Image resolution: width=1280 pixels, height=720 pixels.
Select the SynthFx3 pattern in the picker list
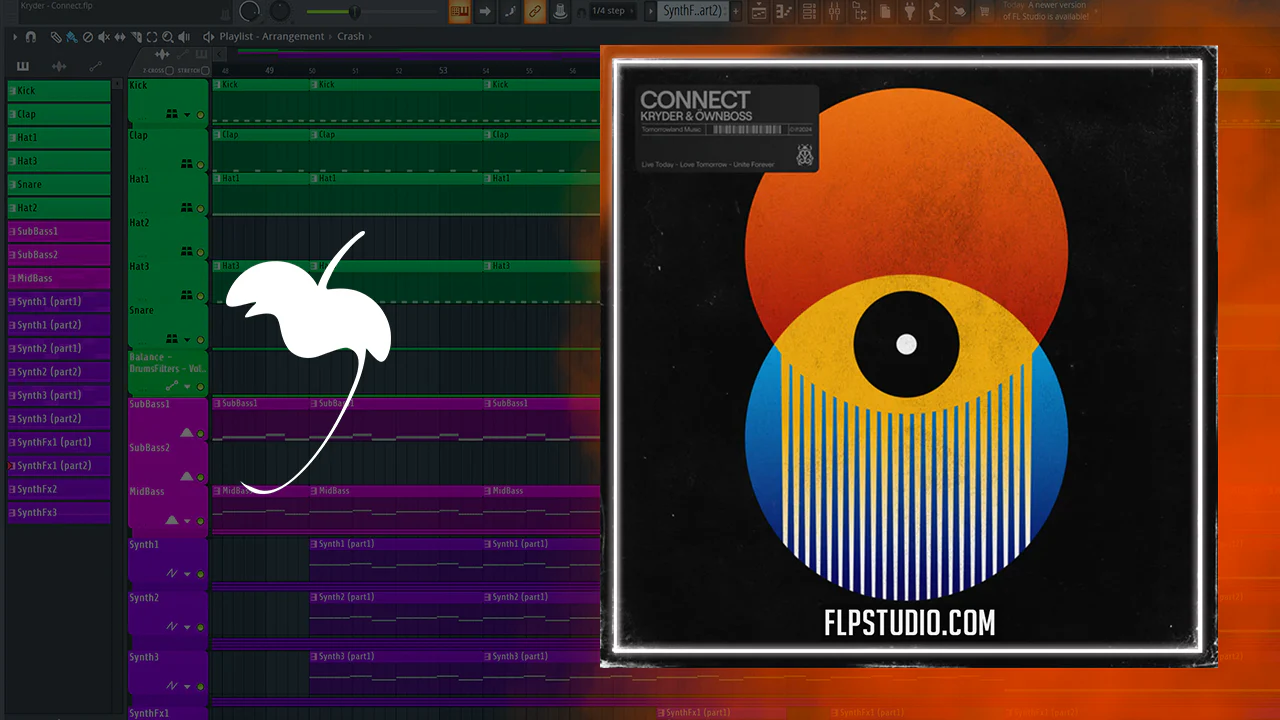tap(58, 512)
